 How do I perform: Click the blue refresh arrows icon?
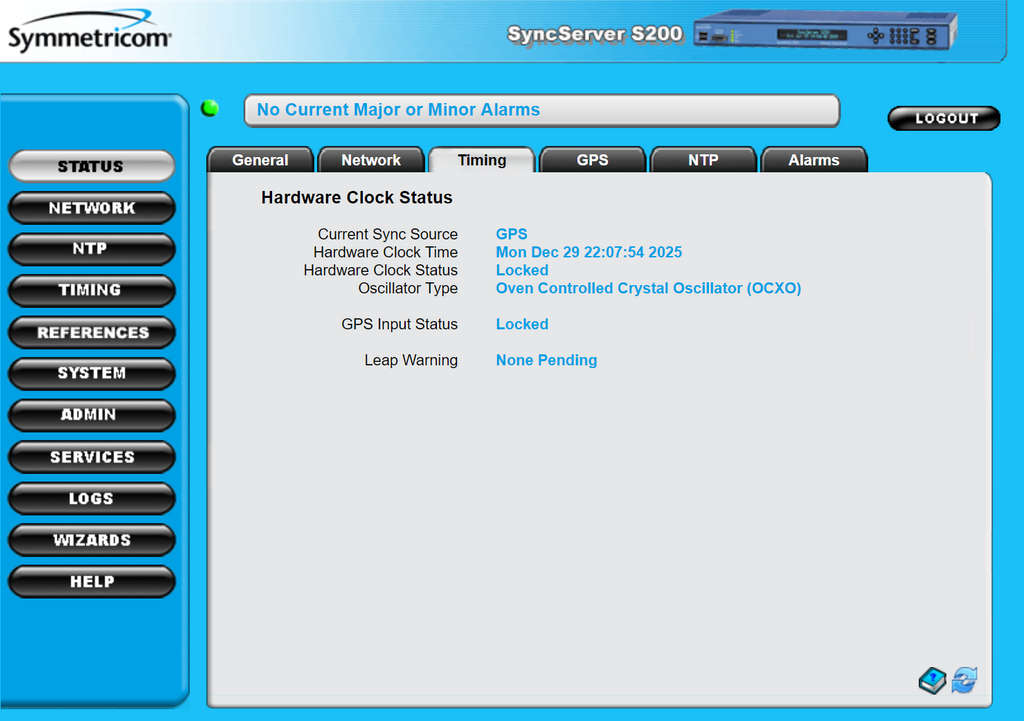click(x=964, y=681)
